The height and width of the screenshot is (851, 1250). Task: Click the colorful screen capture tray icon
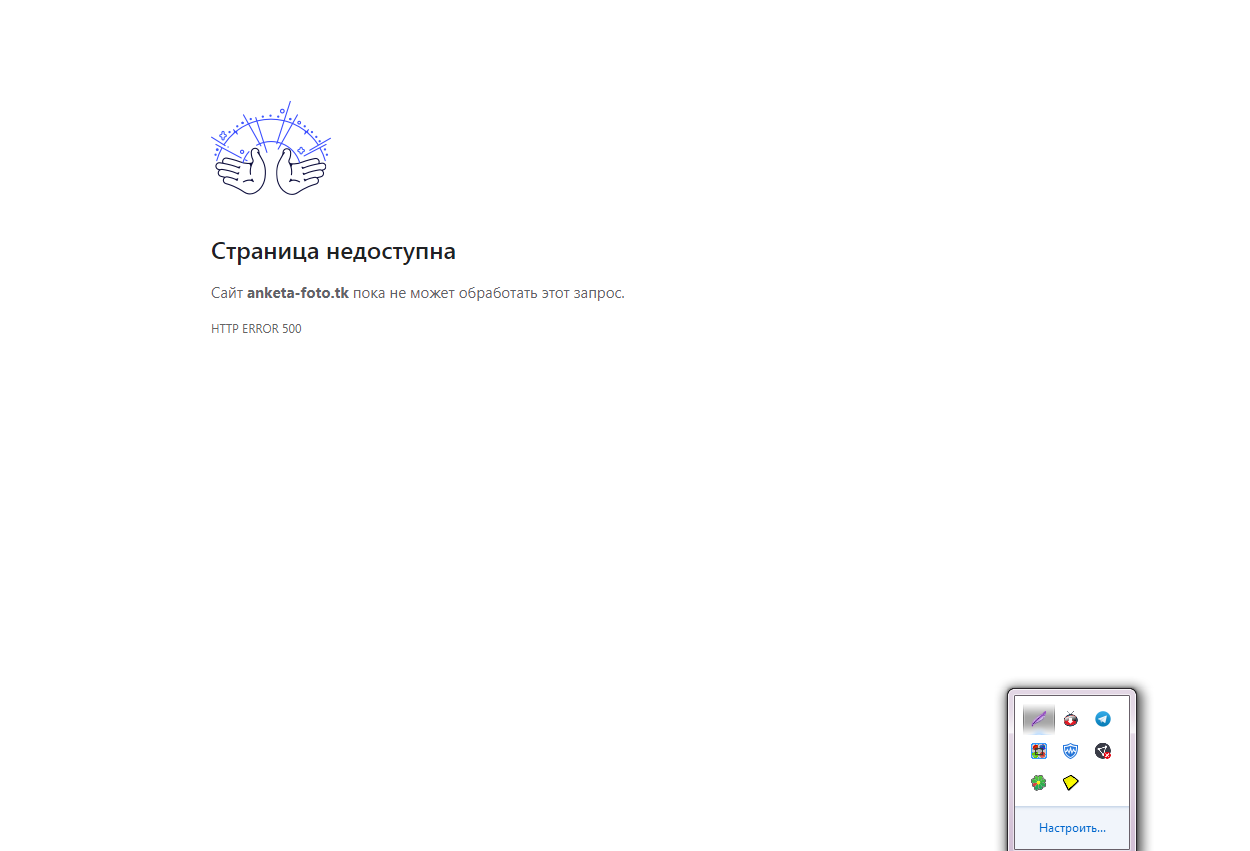pos(1039,751)
